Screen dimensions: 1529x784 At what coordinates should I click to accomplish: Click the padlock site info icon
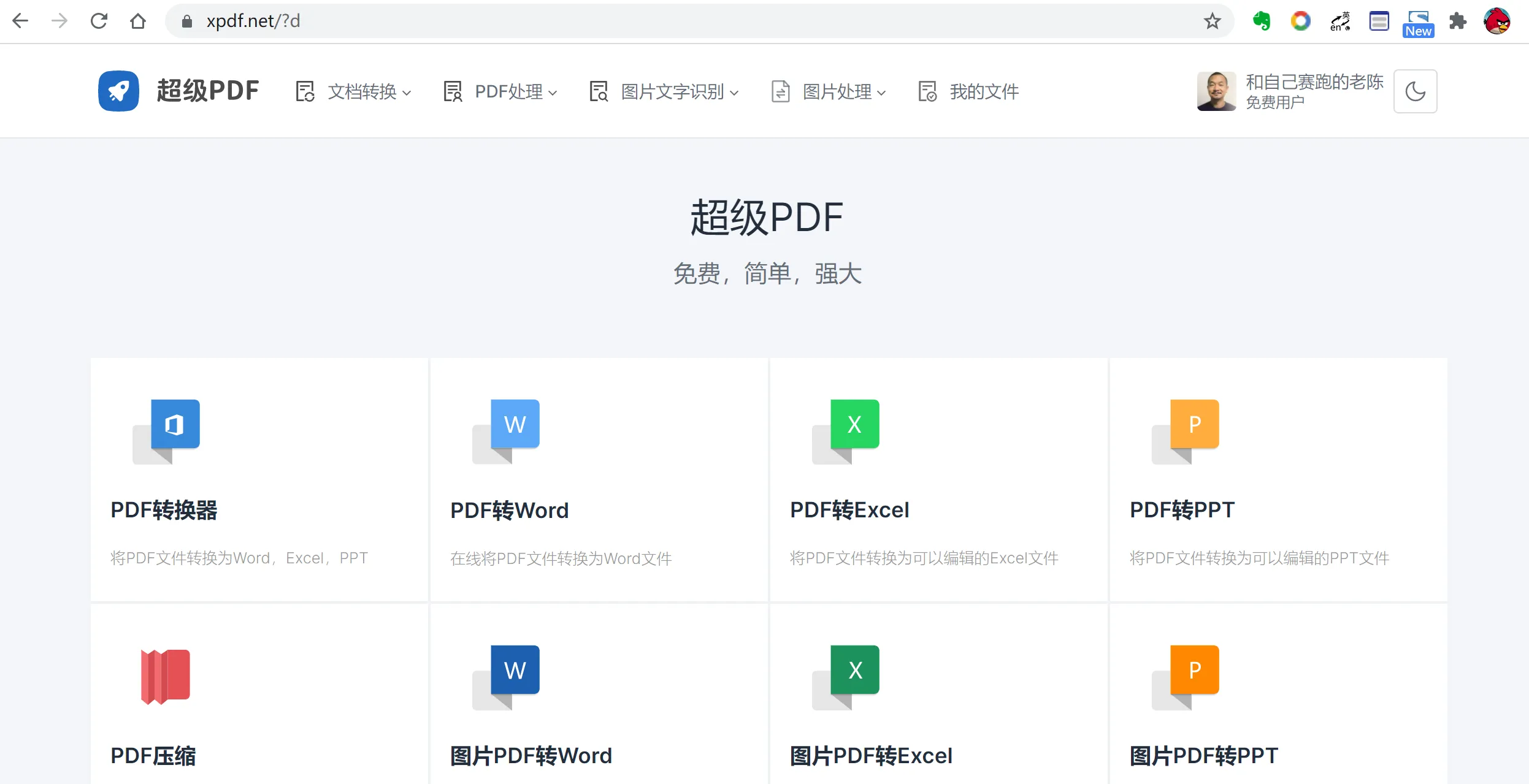187,22
